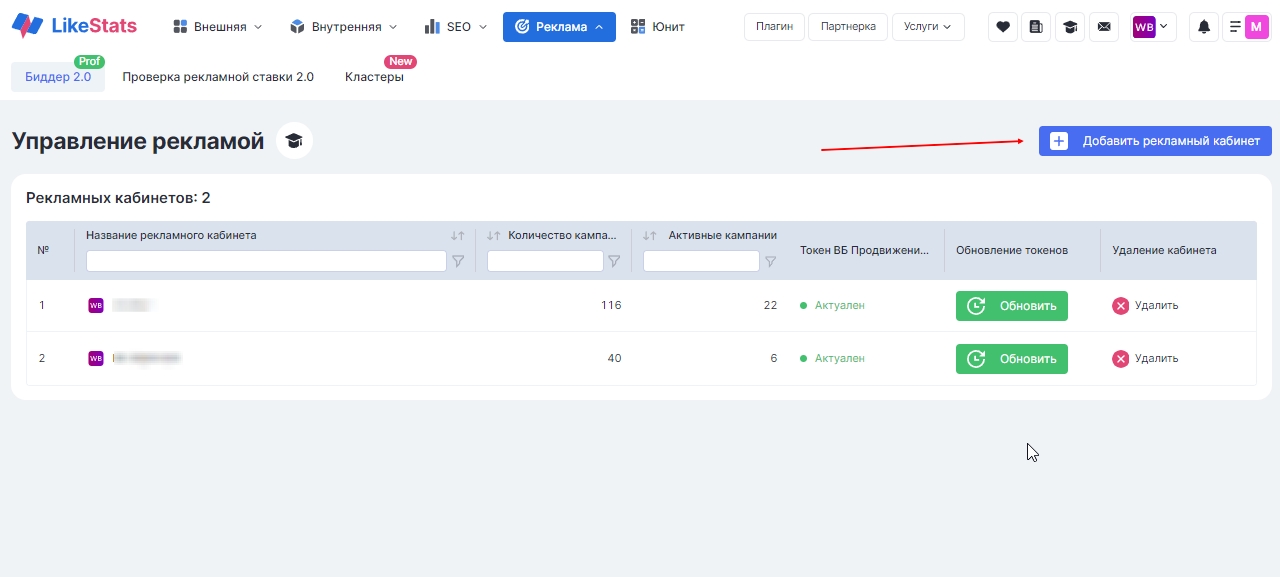This screenshot has height=577, width=1280.
Task: Click the training cap icon beside page title
Action: [x=294, y=141]
